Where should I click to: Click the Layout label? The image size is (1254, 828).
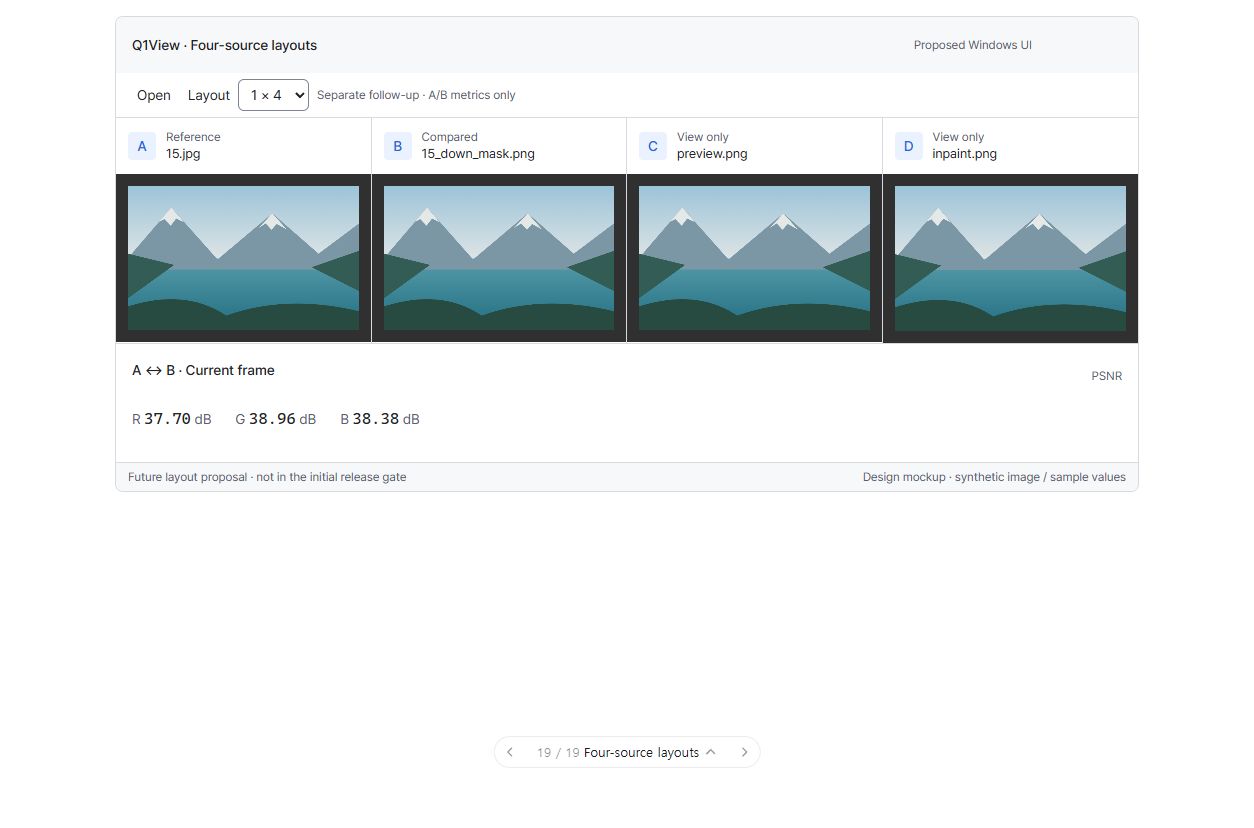209,95
